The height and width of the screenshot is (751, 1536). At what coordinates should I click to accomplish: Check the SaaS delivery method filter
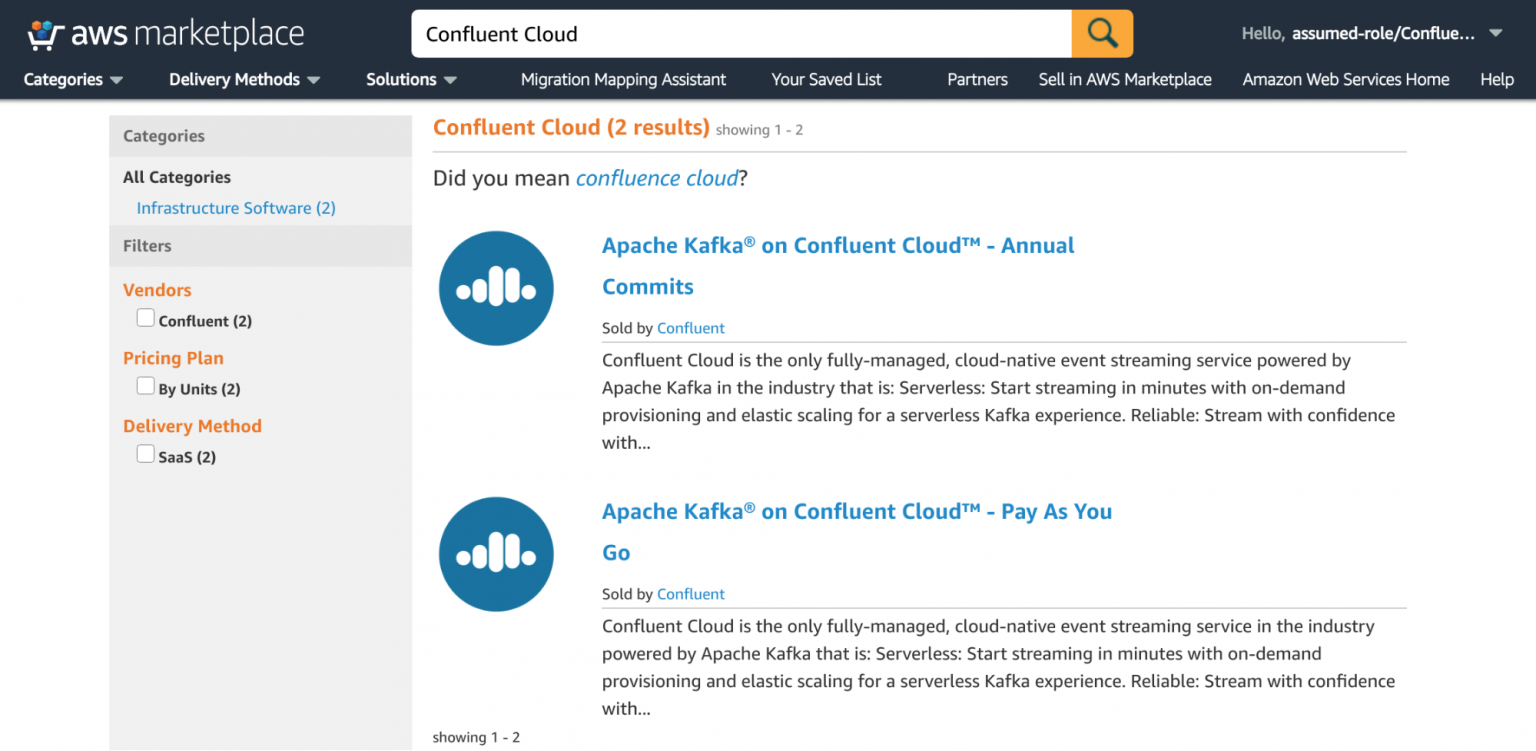tap(145, 453)
